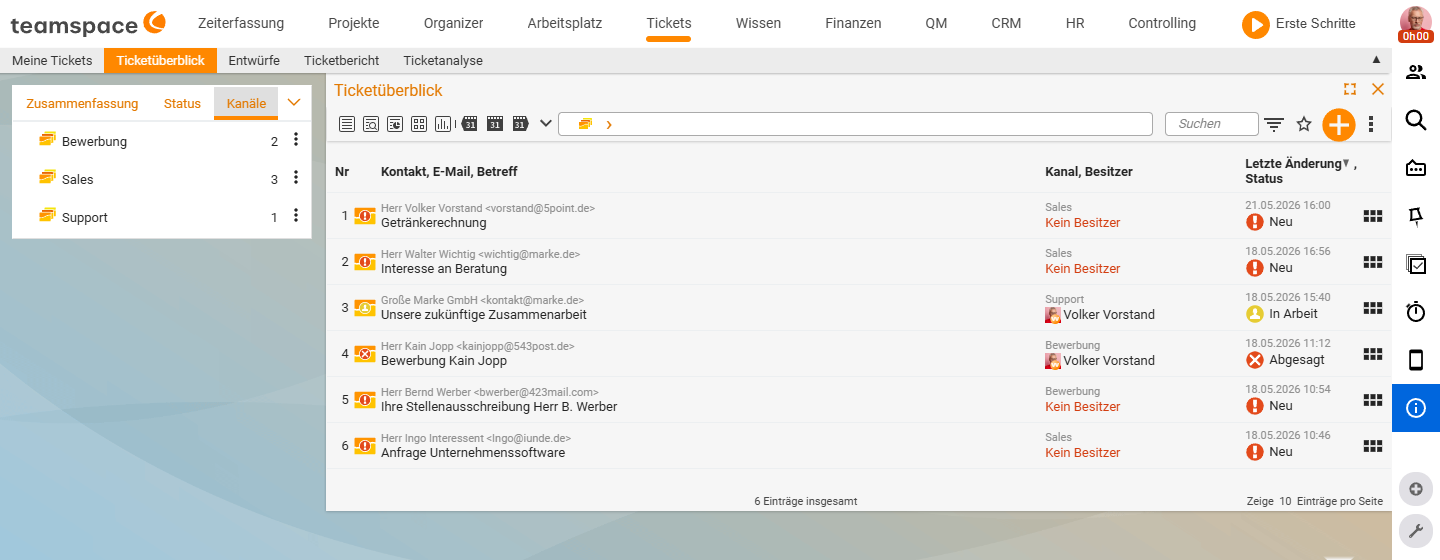The image size is (1440, 560).
Task: Select the list with pie chart view icon
Action: 395,124
